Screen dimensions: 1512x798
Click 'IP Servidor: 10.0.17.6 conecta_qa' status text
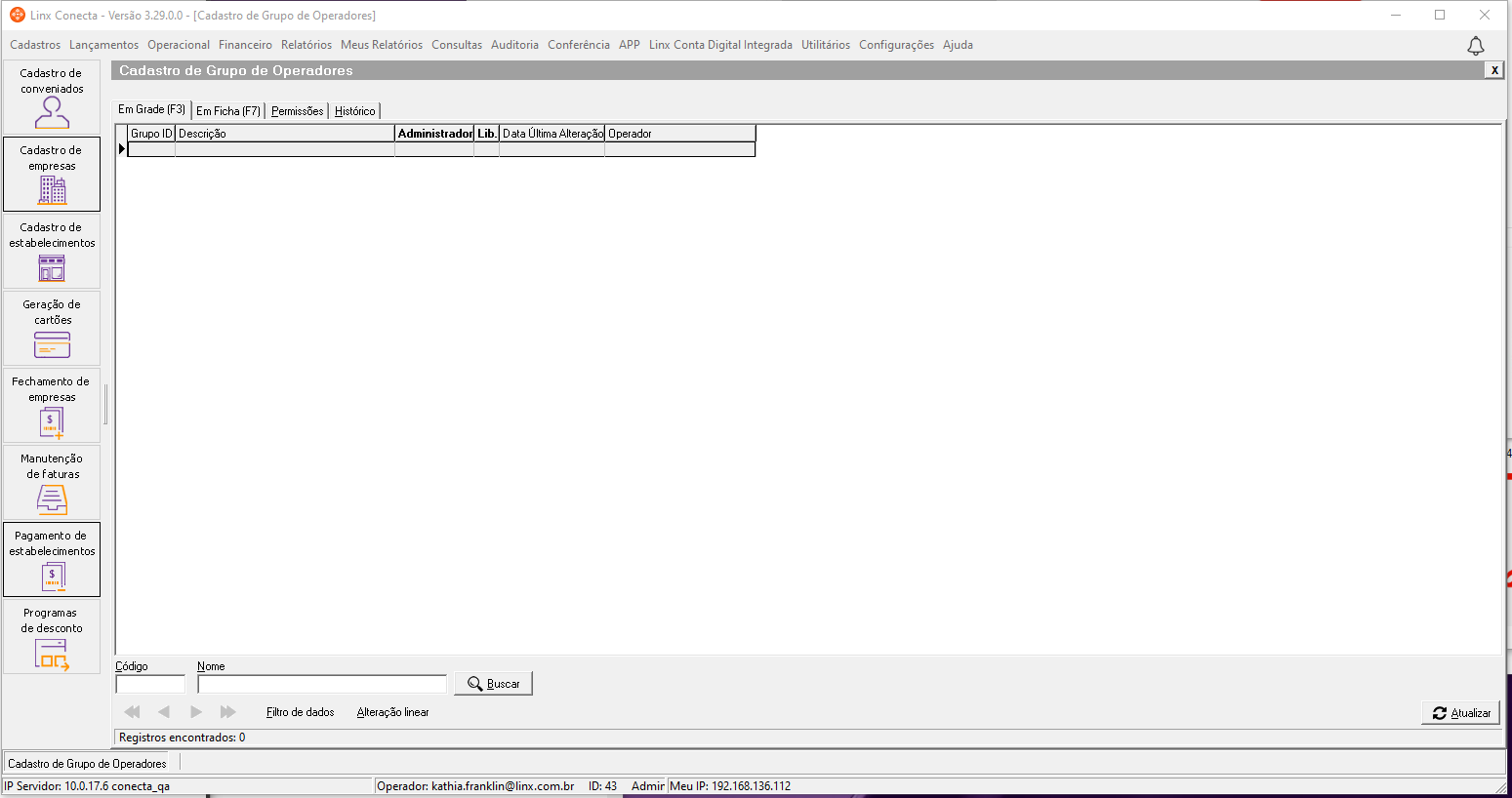[x=87, y=786]
